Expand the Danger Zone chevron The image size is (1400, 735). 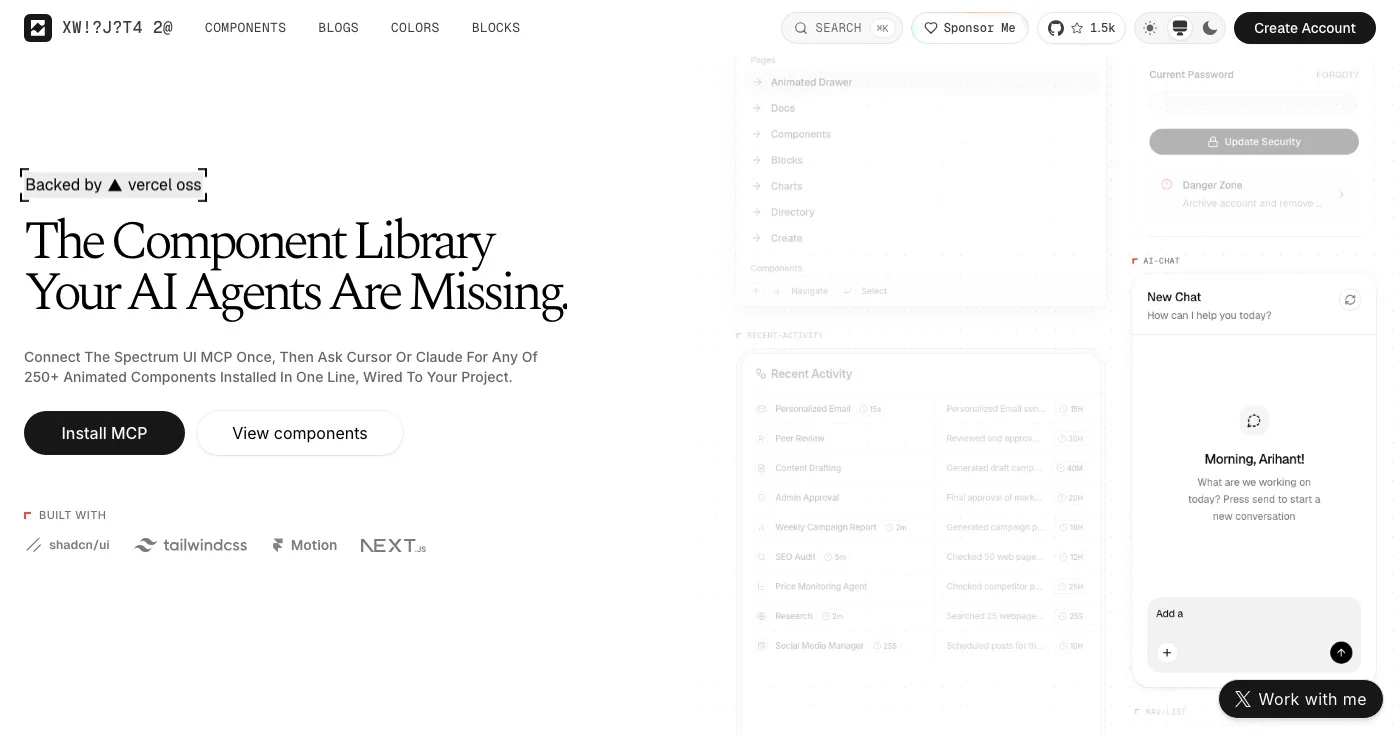pyautogui.click(x=1341, y=194)
